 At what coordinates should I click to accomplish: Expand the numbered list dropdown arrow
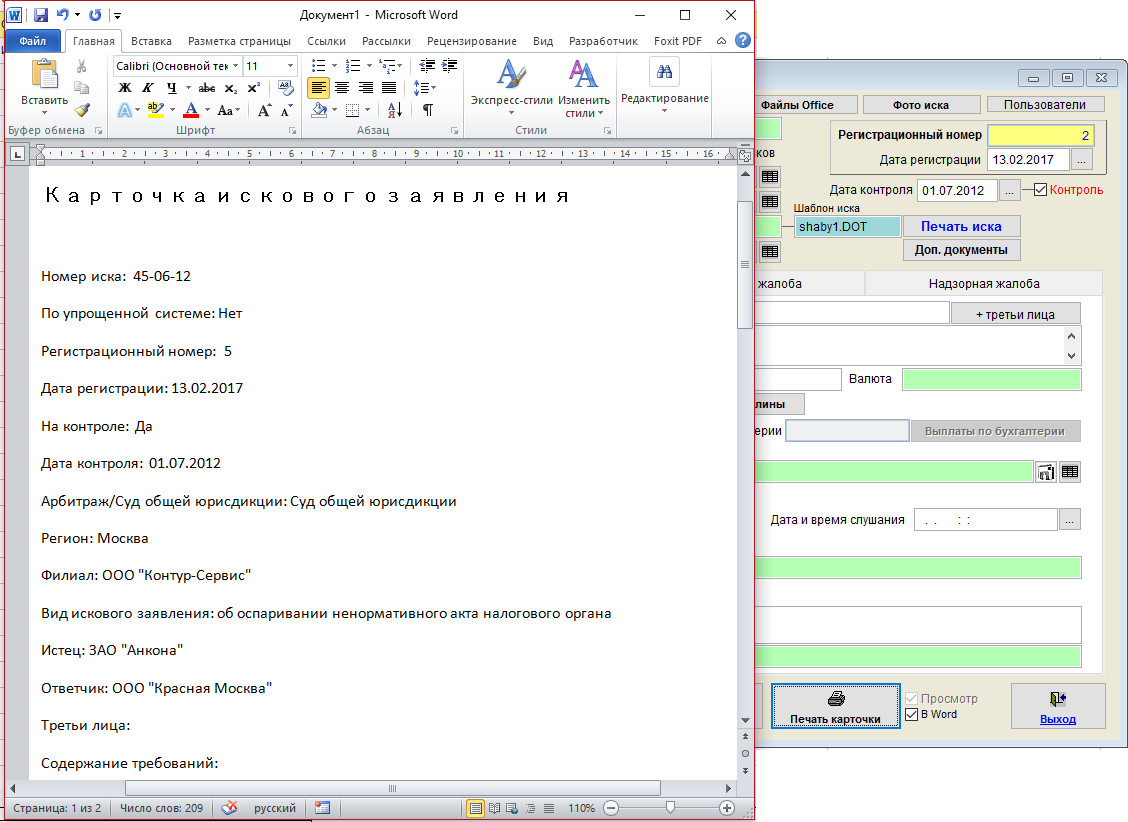pyautogui.click(x=370, y=65)
